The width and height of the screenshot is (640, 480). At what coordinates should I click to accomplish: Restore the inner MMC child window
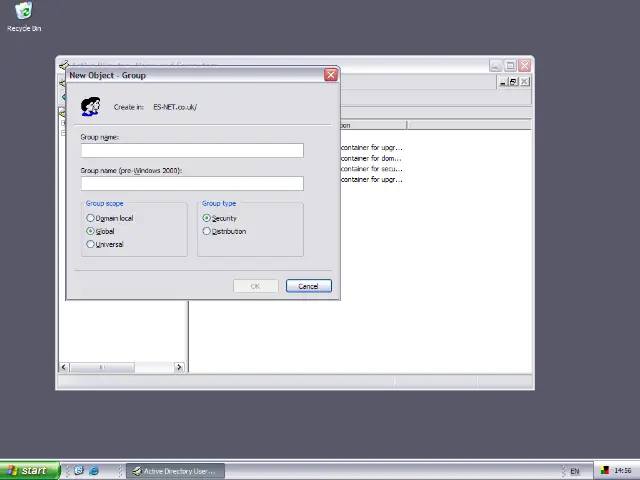point(513,82)
